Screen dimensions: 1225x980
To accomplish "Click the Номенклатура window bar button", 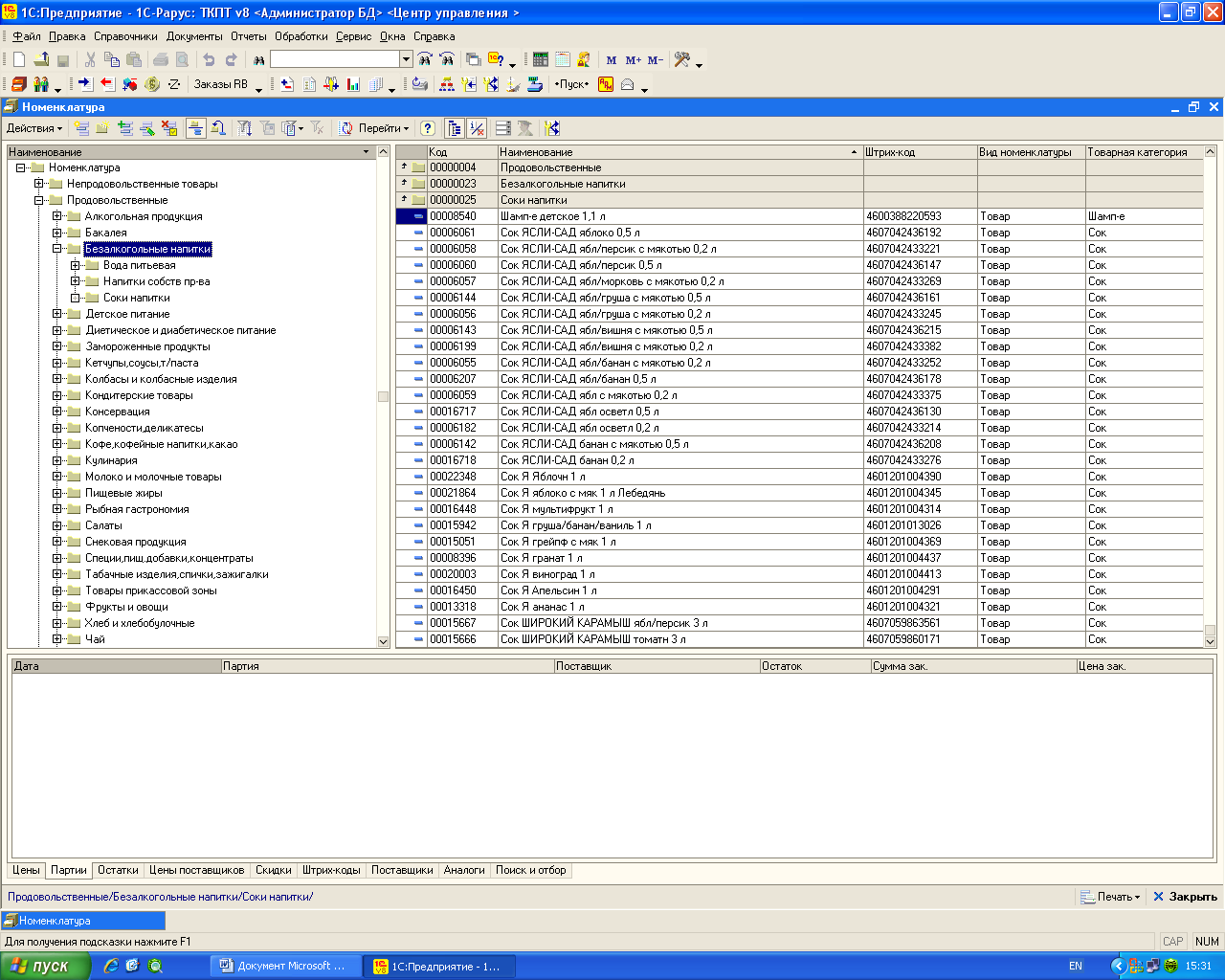I will pos(83,921).
